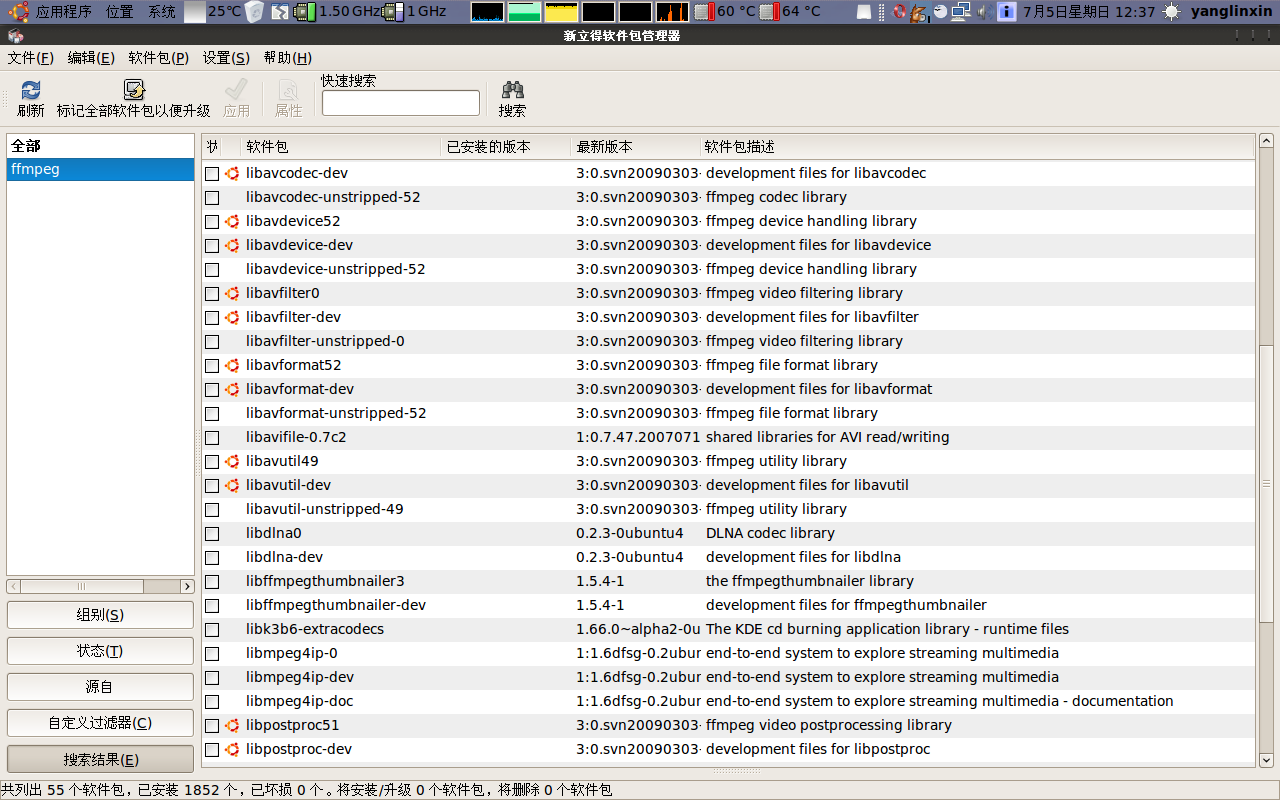Click the sun weather panel icon
Viewport: 1280px width, 800px height.
tap(1172, 12)
